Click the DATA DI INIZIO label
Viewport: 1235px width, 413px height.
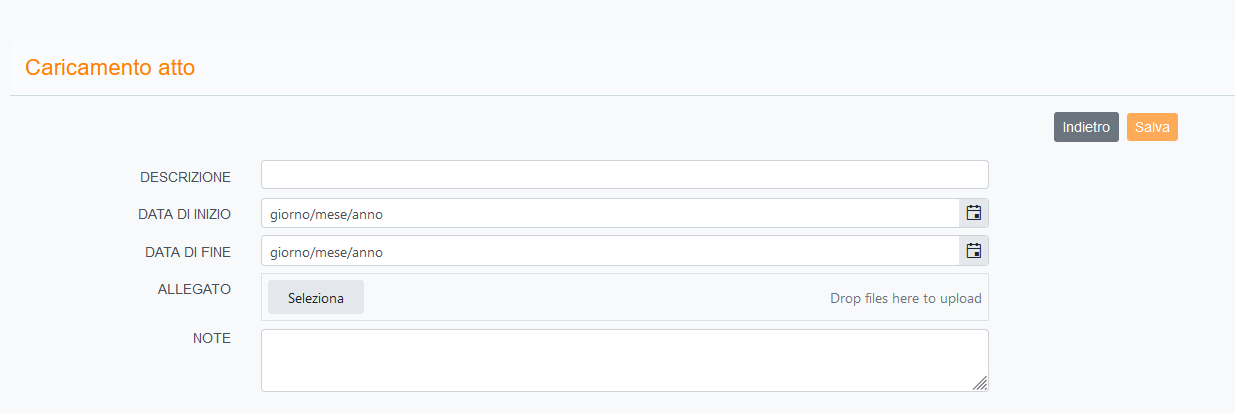click(184, 214)
